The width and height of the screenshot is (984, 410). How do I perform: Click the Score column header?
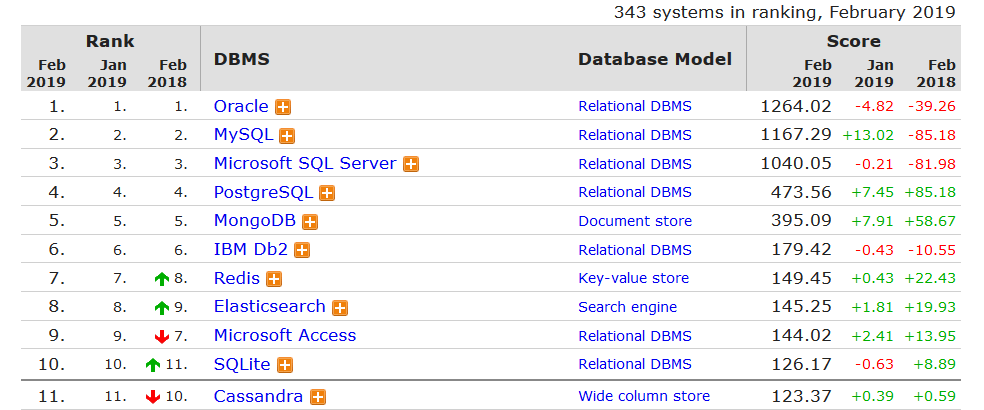(x=853, y=41)
